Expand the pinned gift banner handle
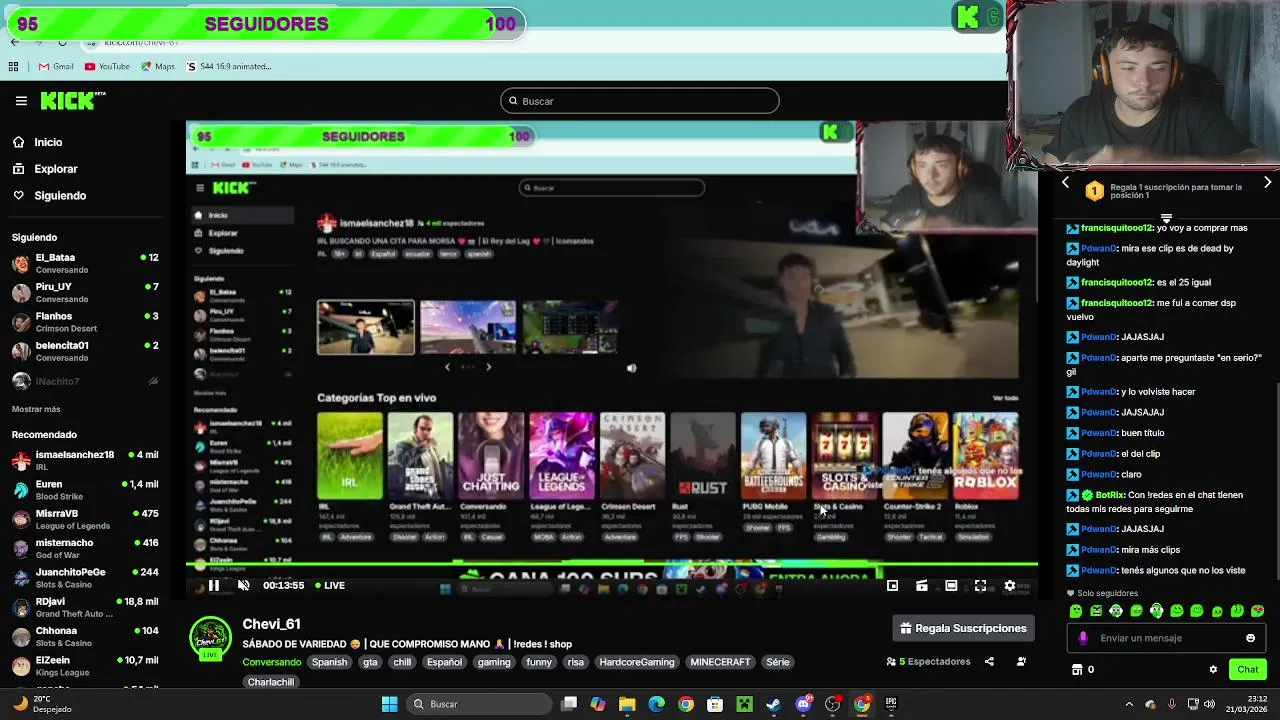This screenshot has height=720, width=1280. [1166, 218]
